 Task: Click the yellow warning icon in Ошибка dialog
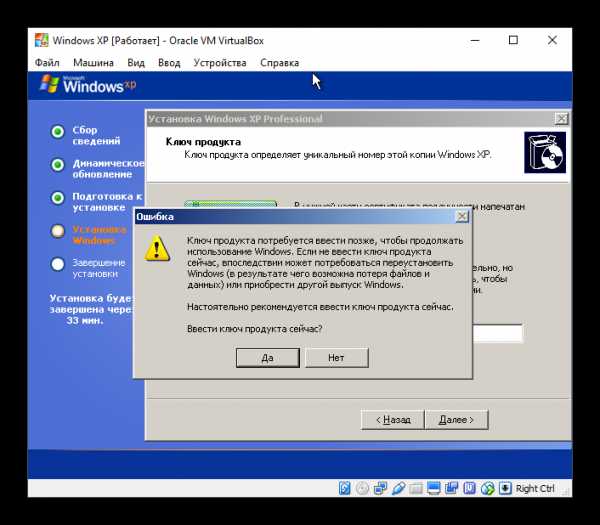tap(158, 248)
